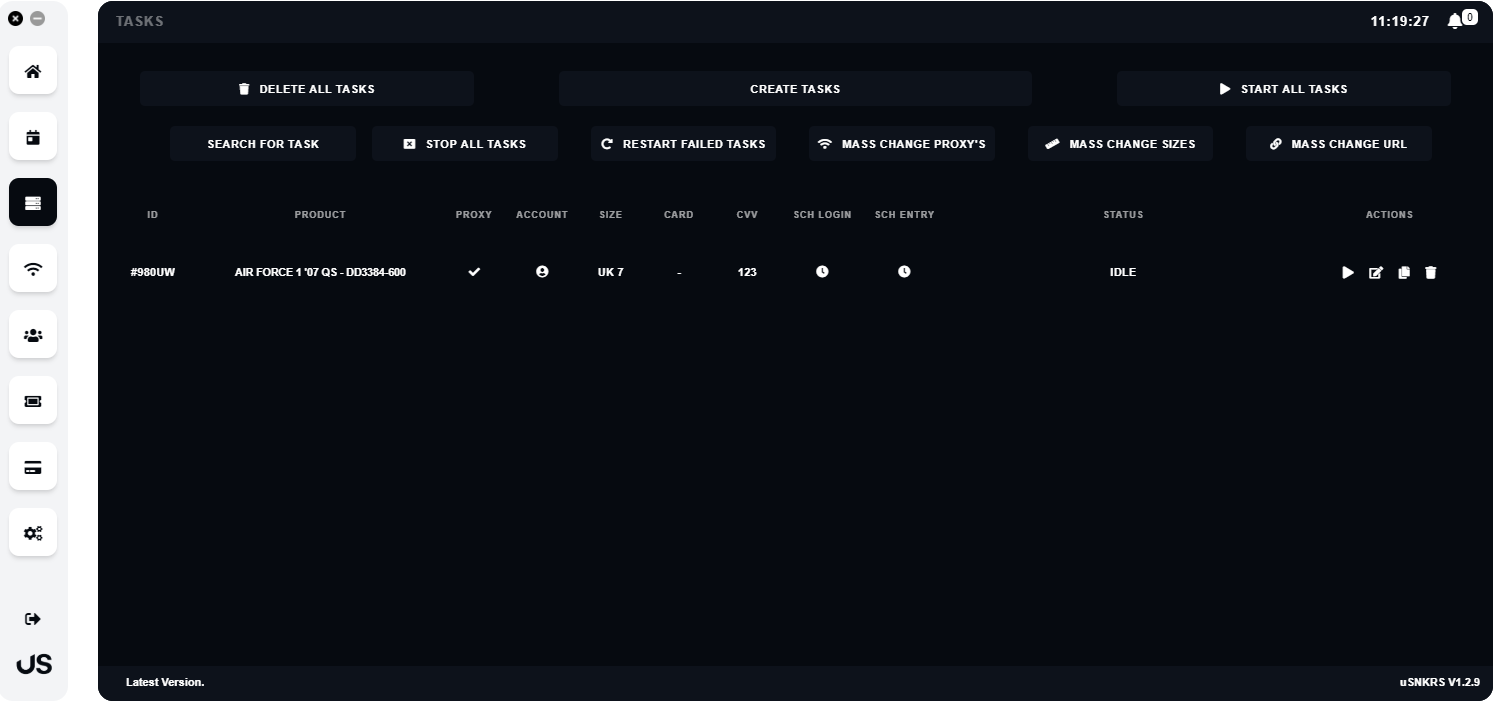Click Restart Failed Tasks button

point(684,144)
